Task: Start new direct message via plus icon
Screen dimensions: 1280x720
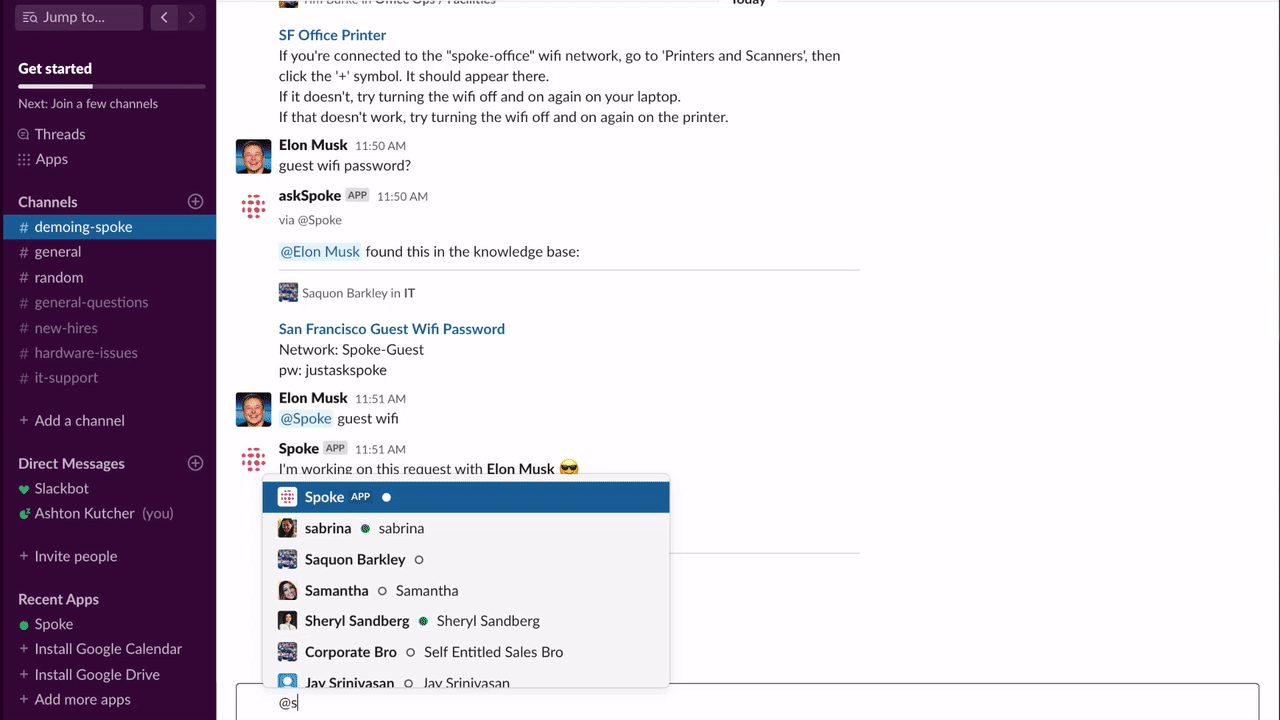Action: tap(196, 464)
